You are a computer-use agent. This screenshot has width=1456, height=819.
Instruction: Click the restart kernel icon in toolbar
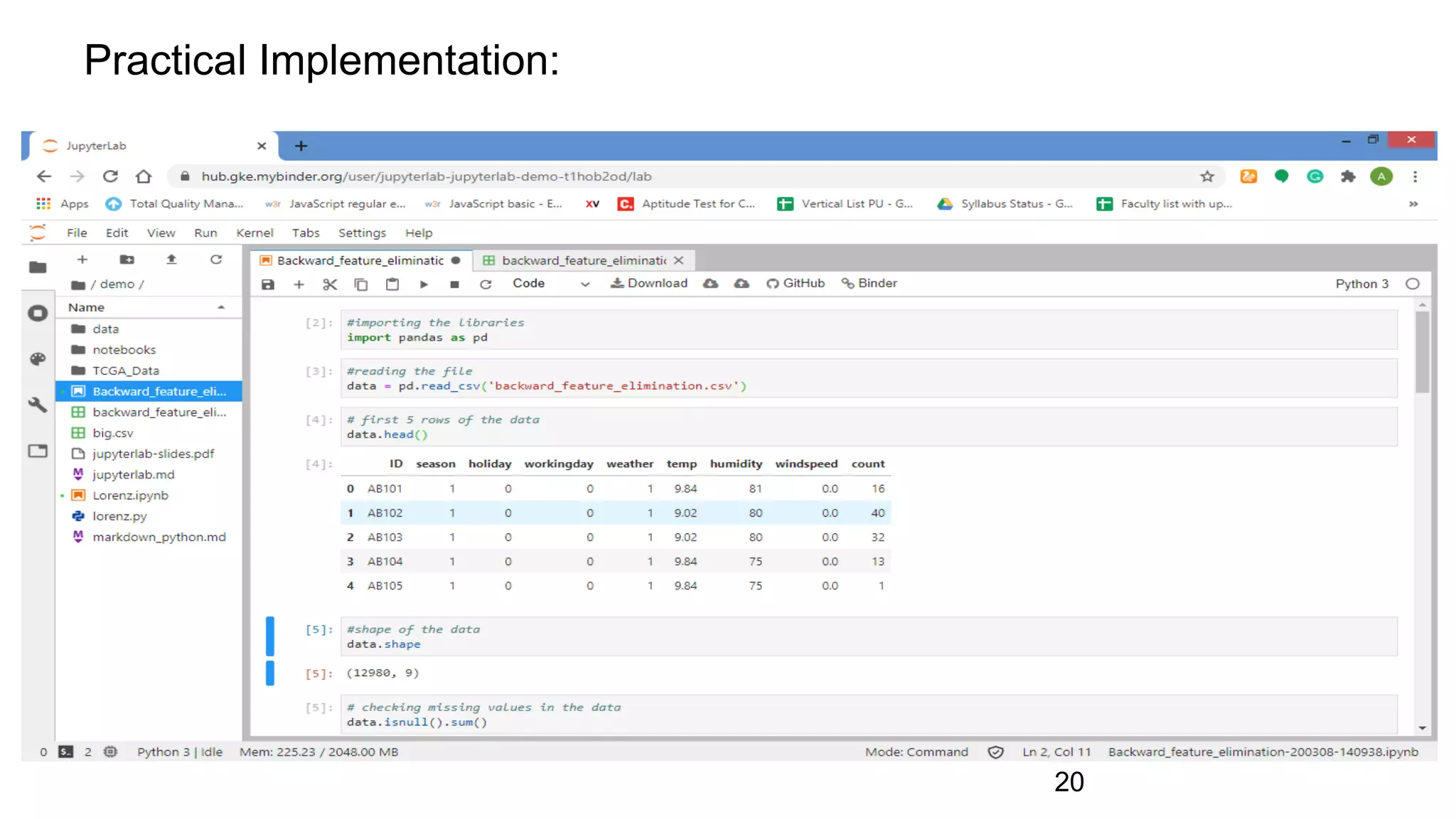[486, 284]
